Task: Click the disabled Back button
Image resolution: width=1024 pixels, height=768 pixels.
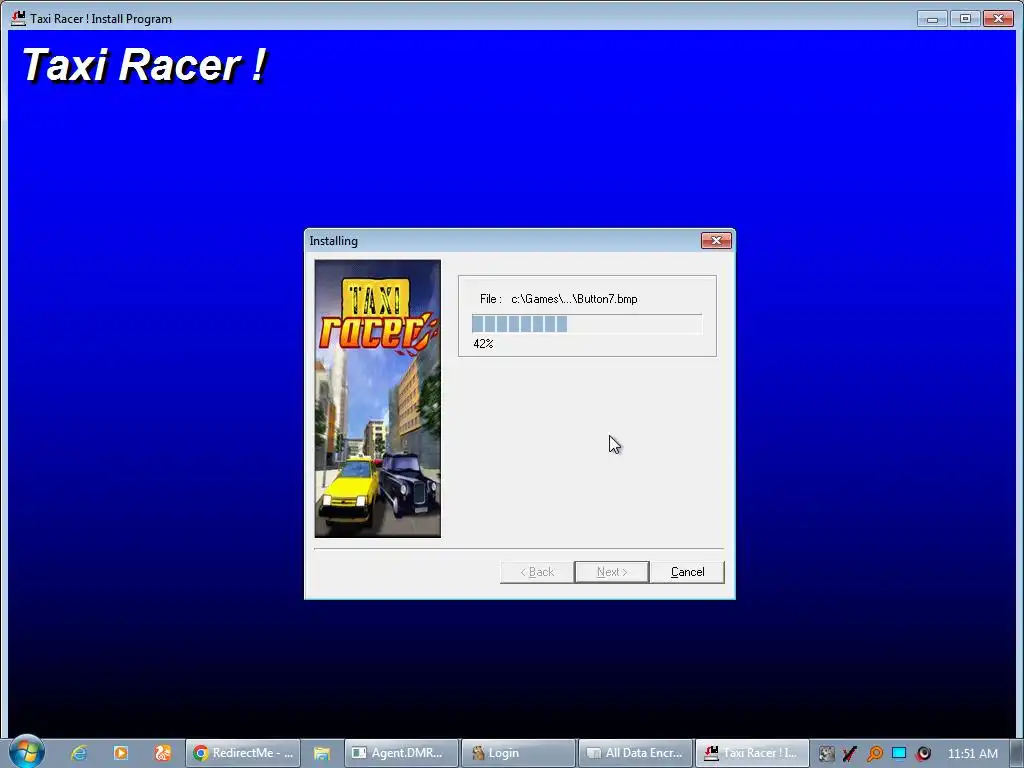Action: 537,572
